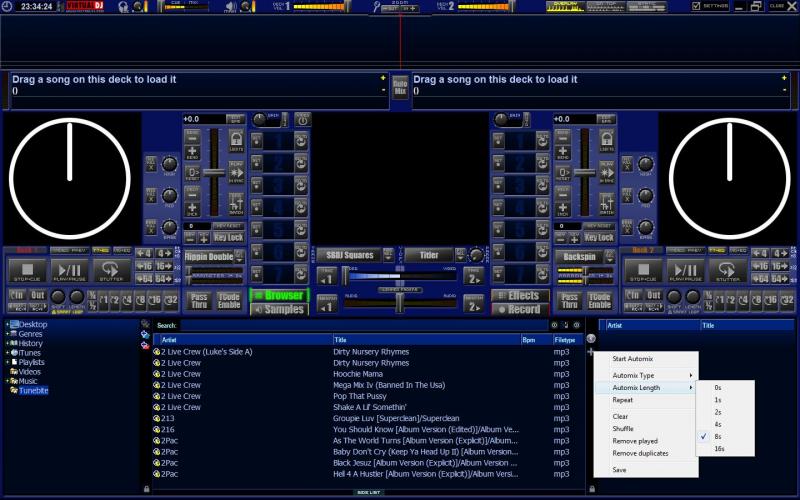Click the first hot cue set button, left deck
Viewport: 800px width, 500px height.
point(257,140)
